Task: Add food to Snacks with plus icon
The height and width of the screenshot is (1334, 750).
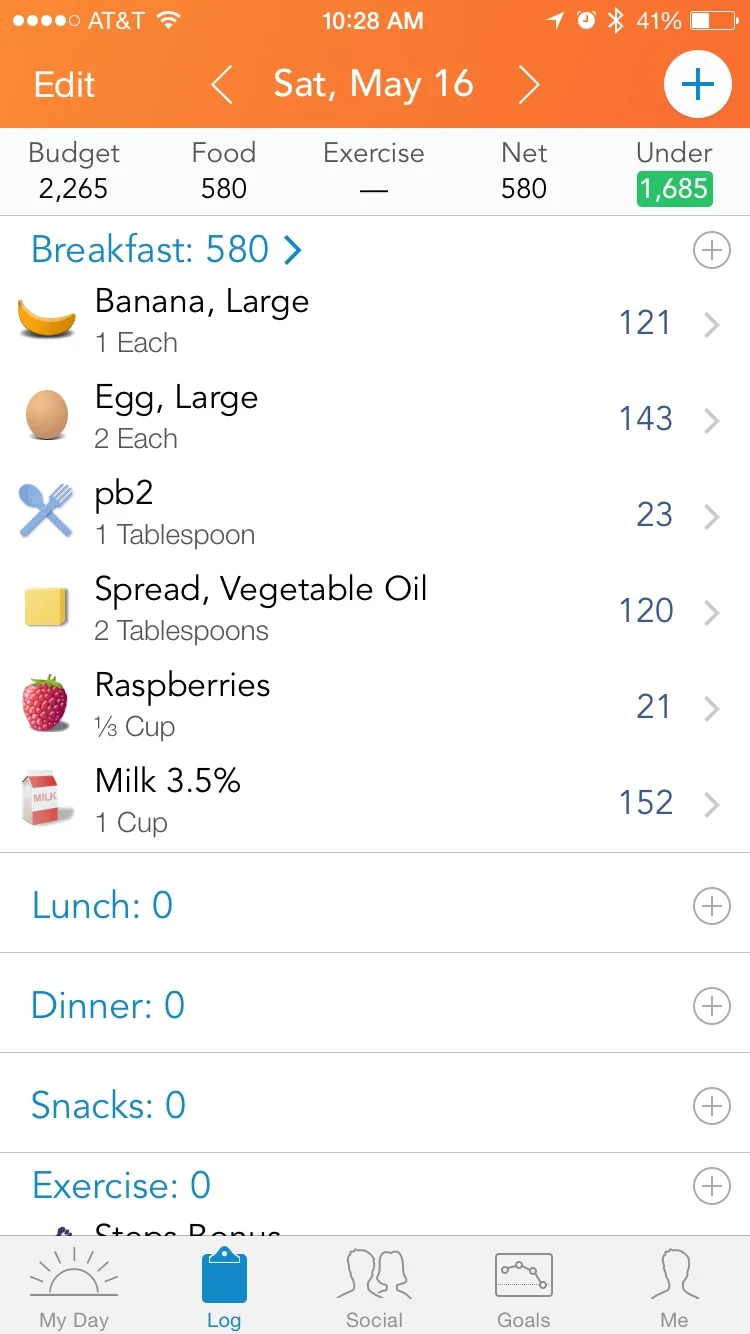Action: tap(712, 1106)
